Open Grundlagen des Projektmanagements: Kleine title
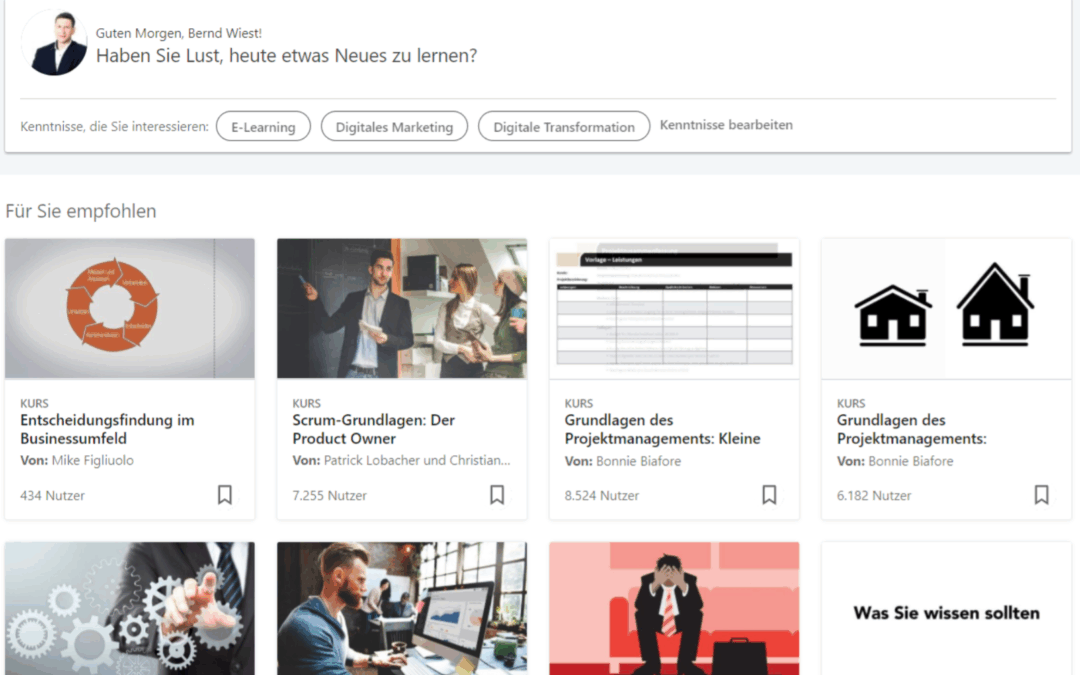The width and height of the screenshot is (1080, 675). [x=662, y=429]
